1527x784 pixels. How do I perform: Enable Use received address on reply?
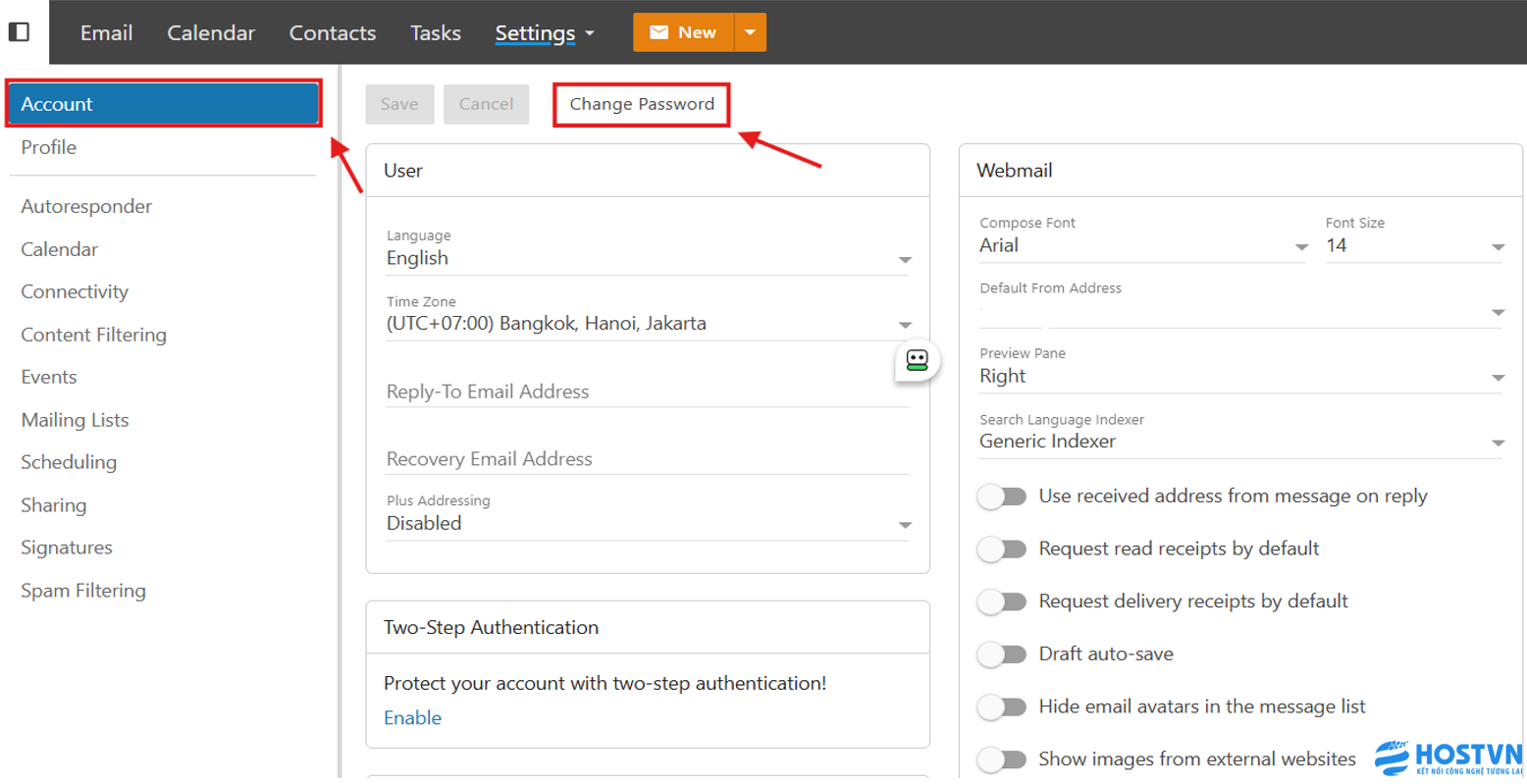1002,497
